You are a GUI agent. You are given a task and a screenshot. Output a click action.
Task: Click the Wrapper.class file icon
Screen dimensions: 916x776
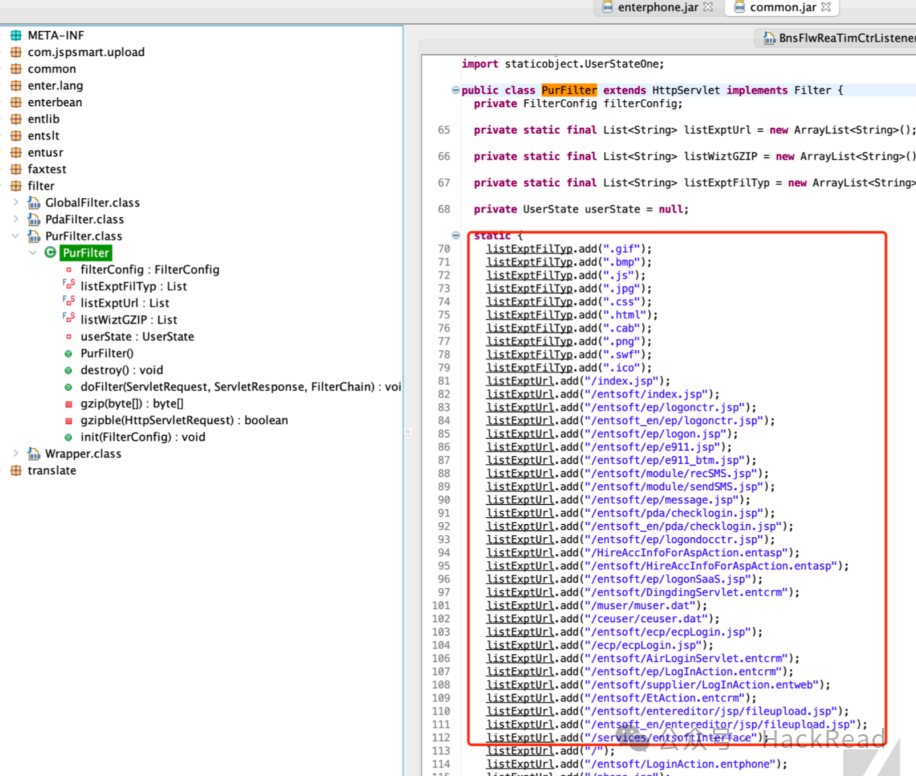coord(34,454)
